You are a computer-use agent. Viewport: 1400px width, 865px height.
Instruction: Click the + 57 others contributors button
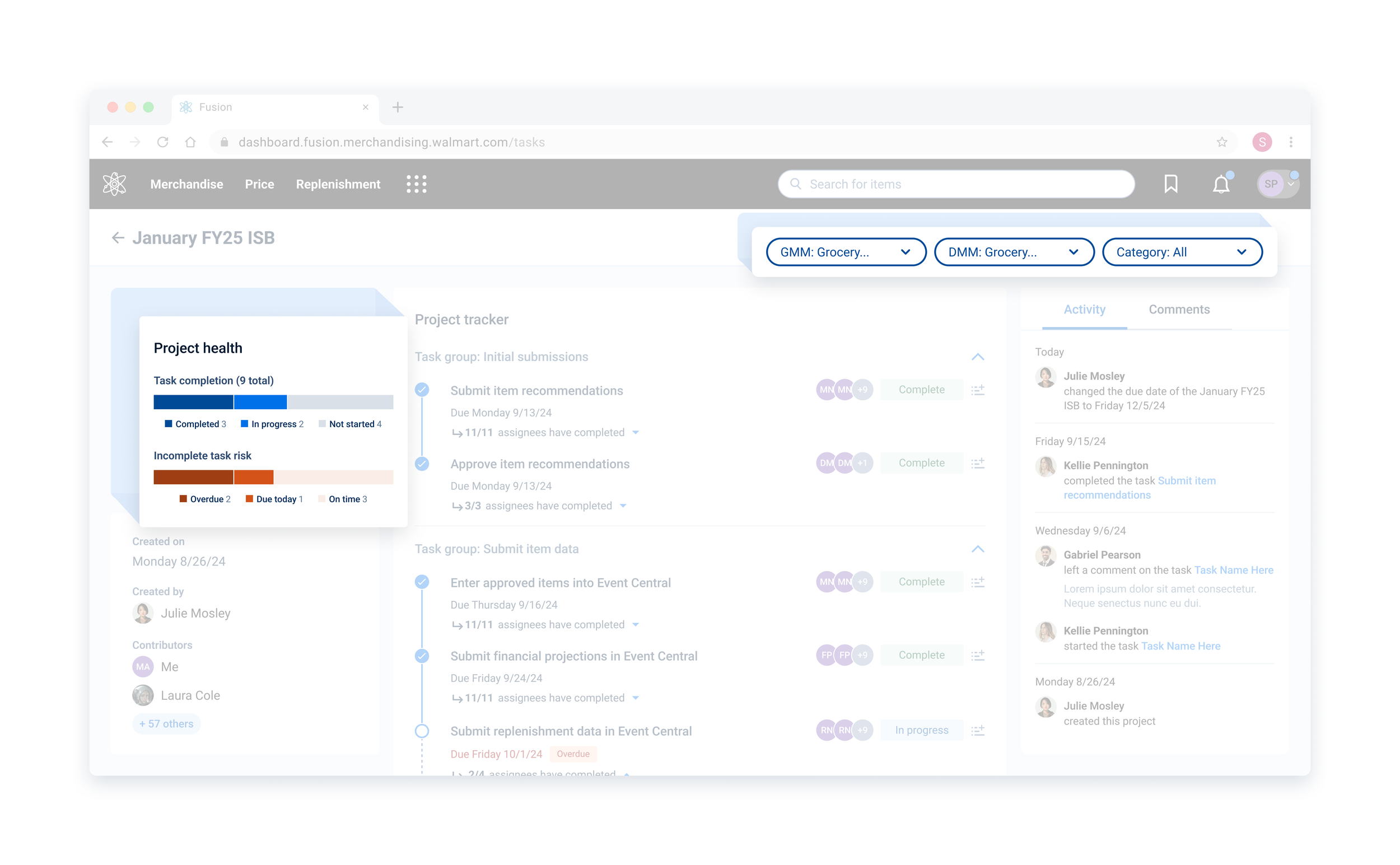click(x=166, y=724)
